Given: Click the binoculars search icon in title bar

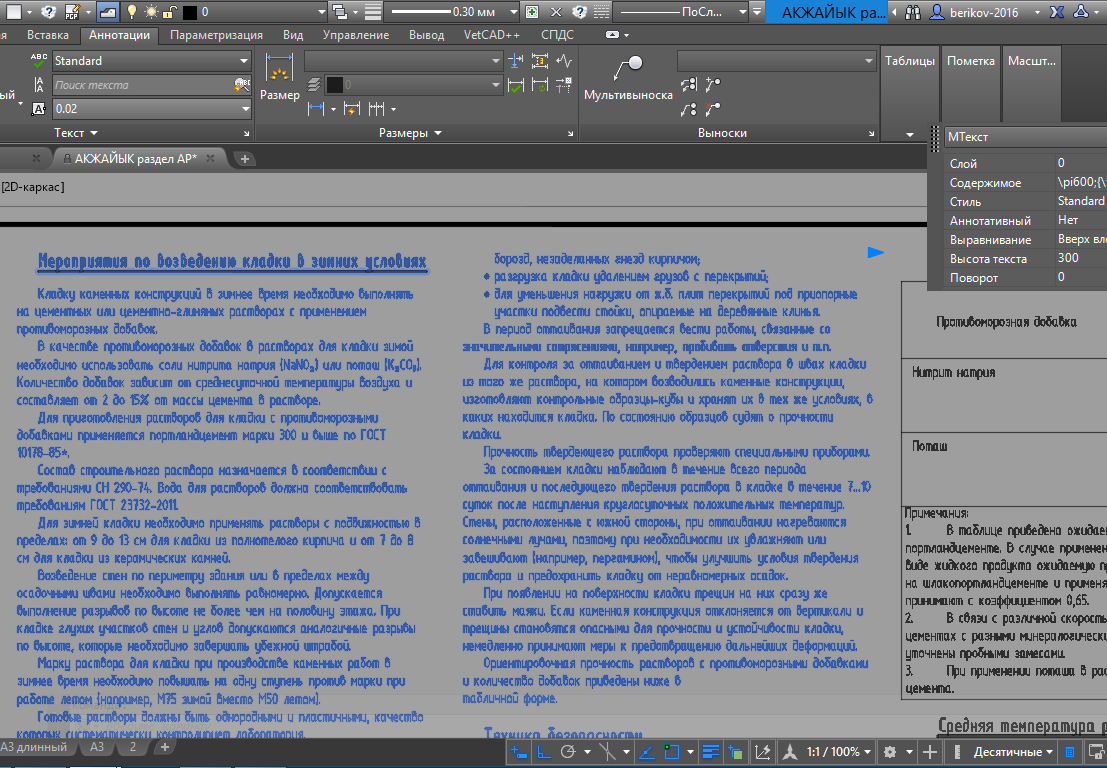Looking at the screenshot, I should 913,12.
